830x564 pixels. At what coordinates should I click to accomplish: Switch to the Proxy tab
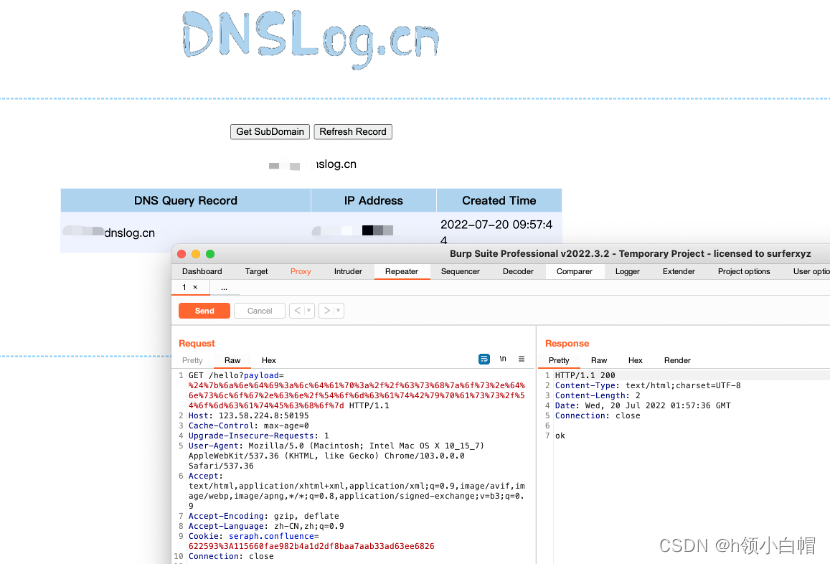point(300,271)
